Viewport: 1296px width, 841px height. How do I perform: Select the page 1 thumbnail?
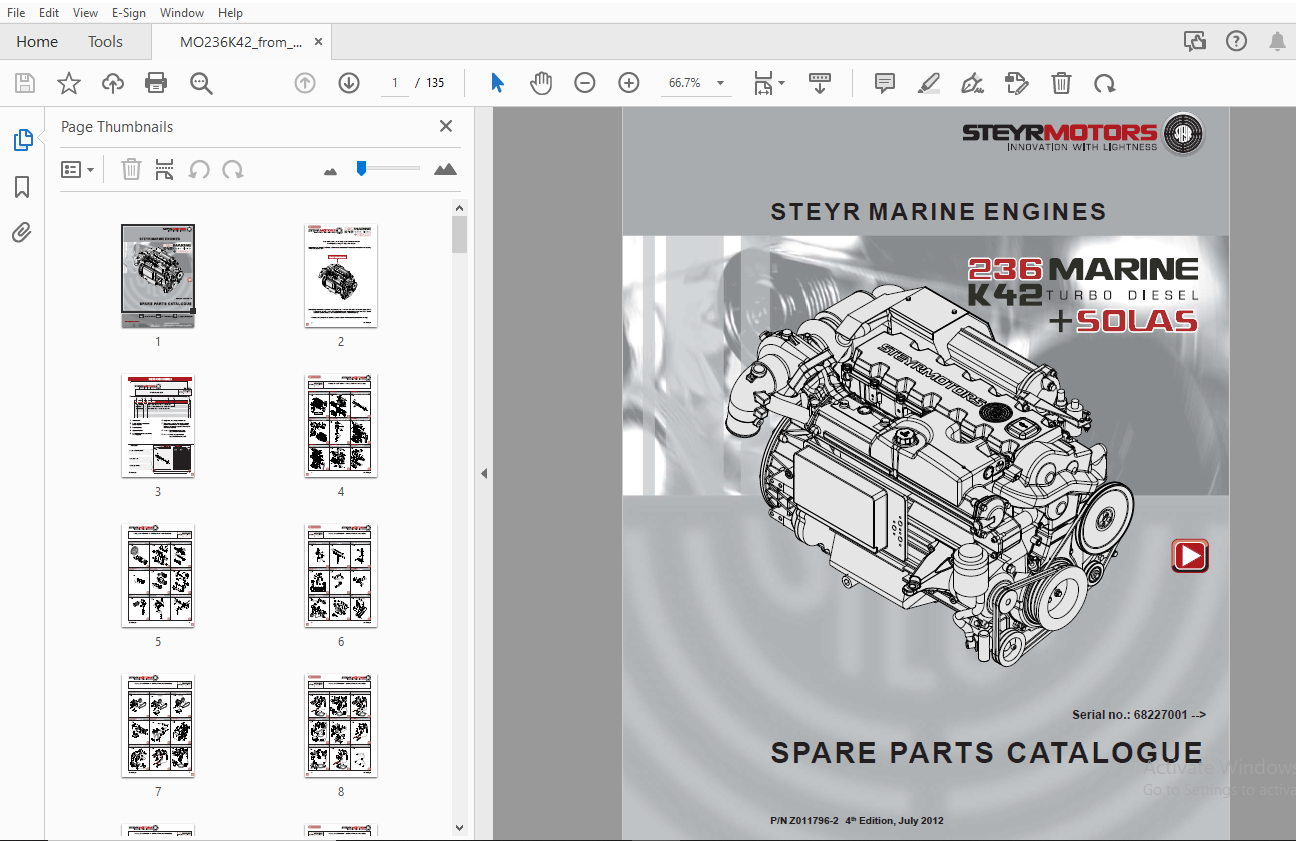[x=158, y=275]
